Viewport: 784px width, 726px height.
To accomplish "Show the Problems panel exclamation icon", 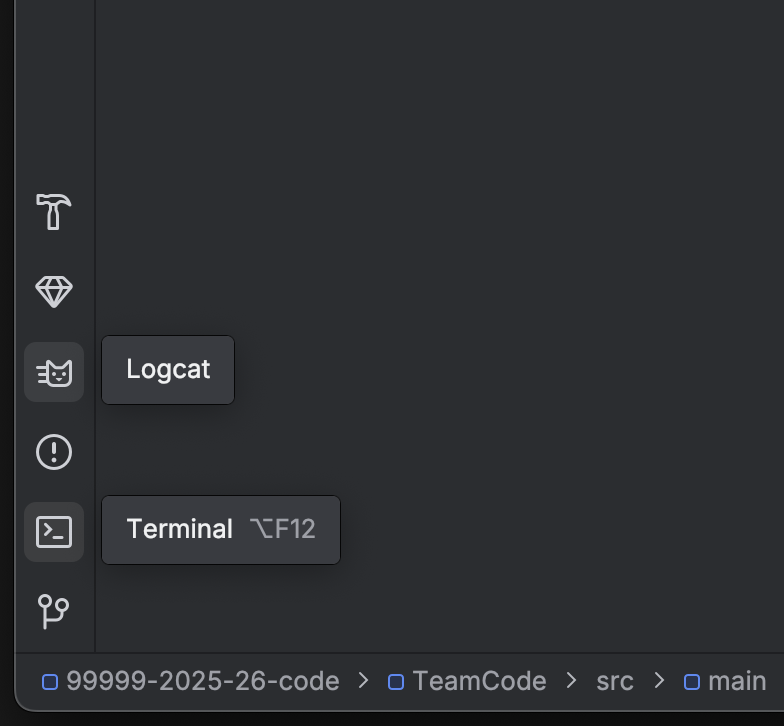I will (54, 452).
